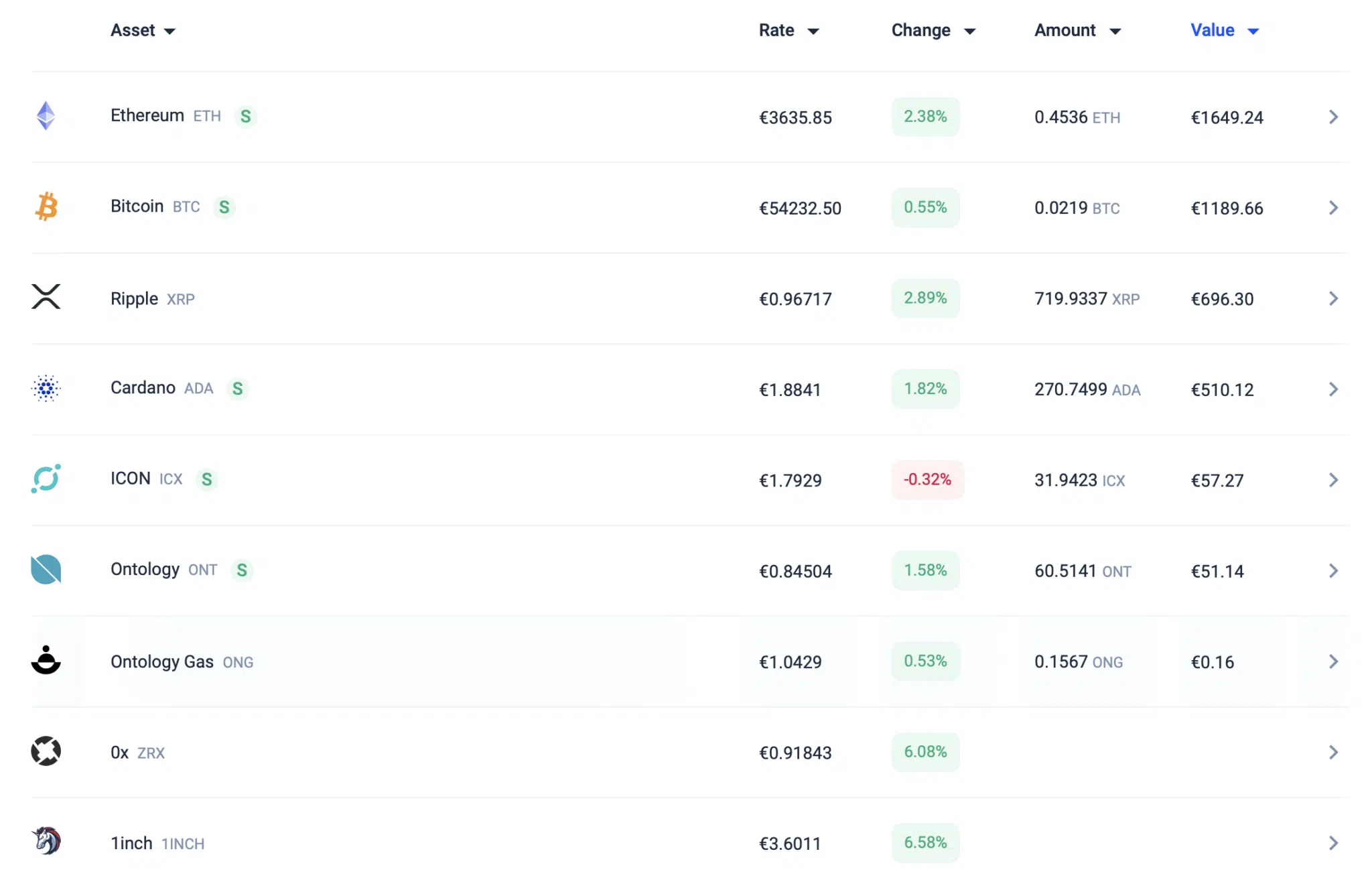The image size is (1372, 884).
Task: Click the 0x ZRX logo icon
Action: click(46, 751)
